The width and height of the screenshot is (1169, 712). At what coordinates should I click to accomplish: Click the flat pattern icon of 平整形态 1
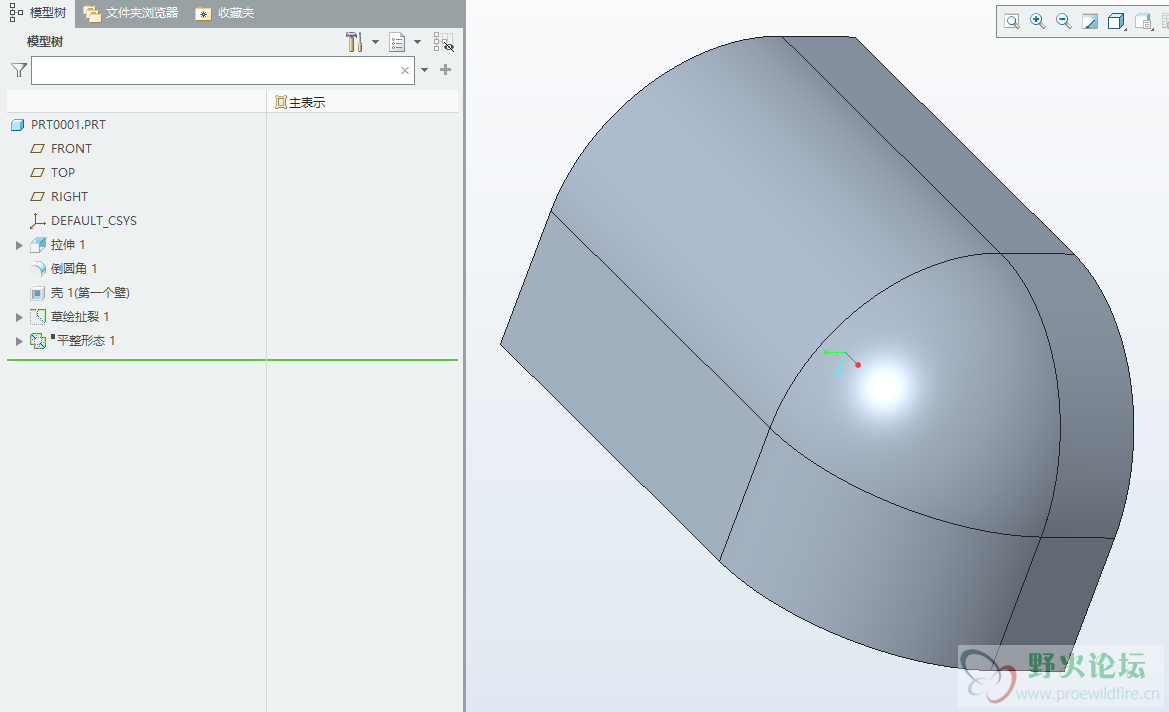(x=37, y=341)
